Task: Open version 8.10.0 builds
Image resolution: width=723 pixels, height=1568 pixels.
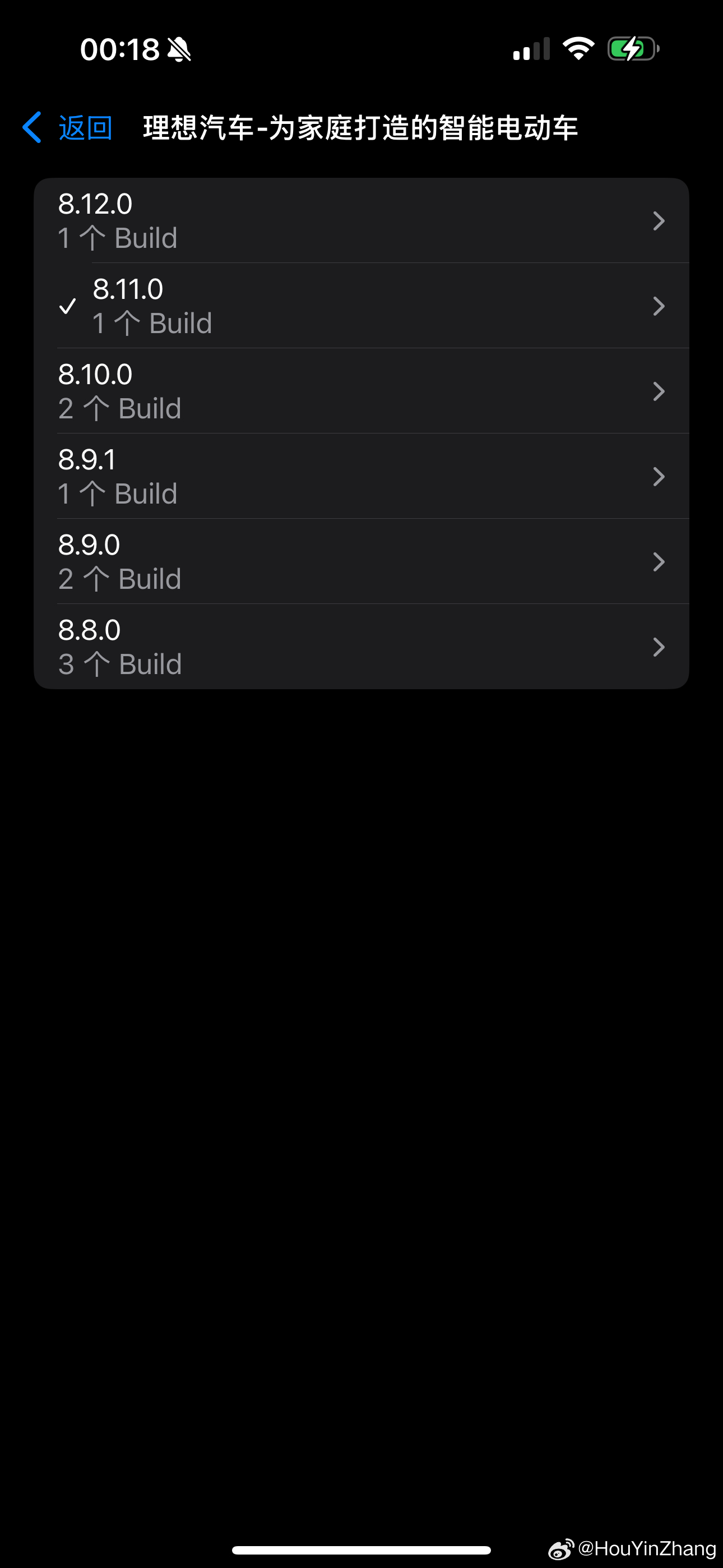Action: [x=361, y=391]
